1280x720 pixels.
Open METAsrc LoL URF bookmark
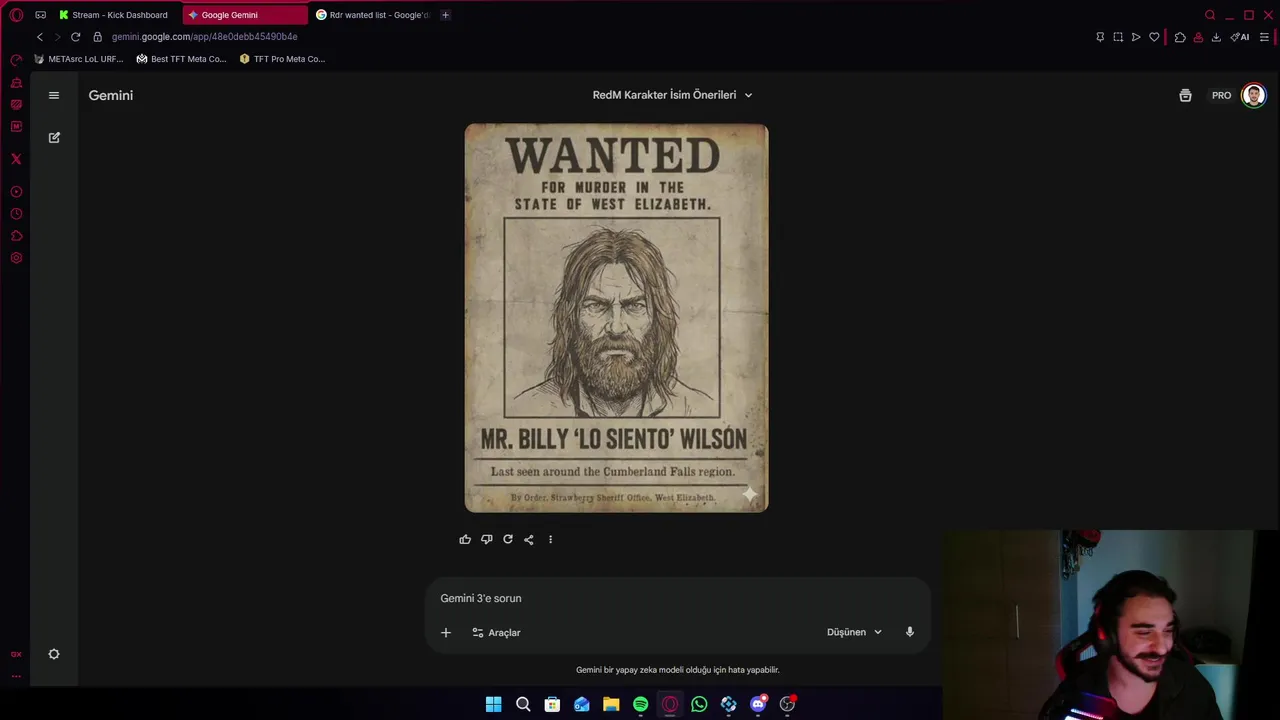click(x=78, y=59)
